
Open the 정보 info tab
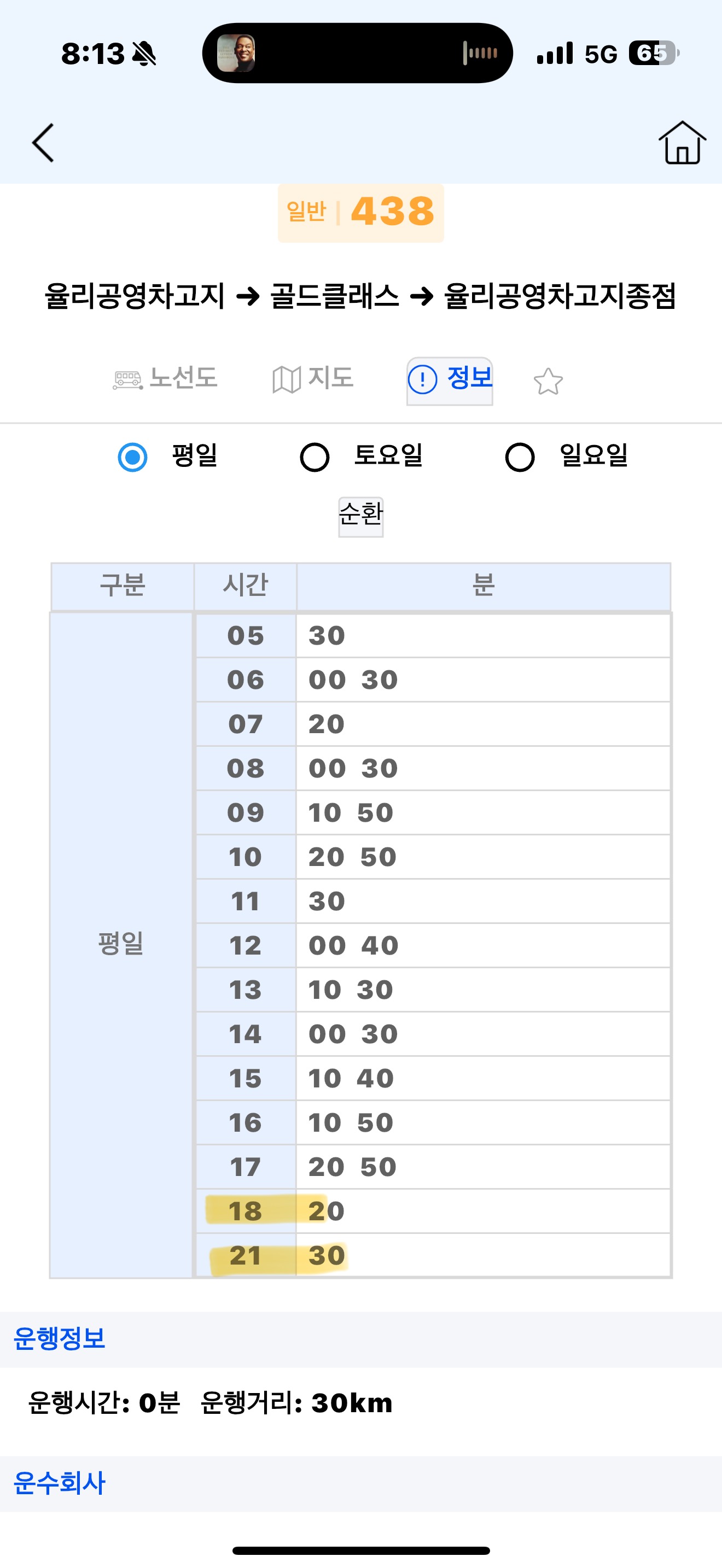469,378
